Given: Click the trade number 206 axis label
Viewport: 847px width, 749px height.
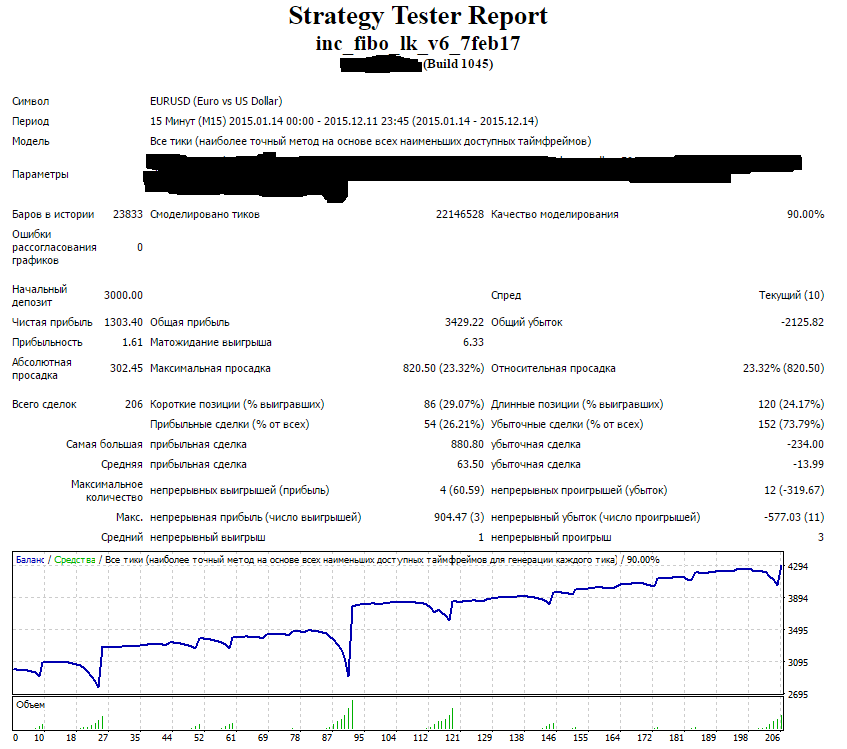Looking at the screenshot, I should [x=773, y=738].
